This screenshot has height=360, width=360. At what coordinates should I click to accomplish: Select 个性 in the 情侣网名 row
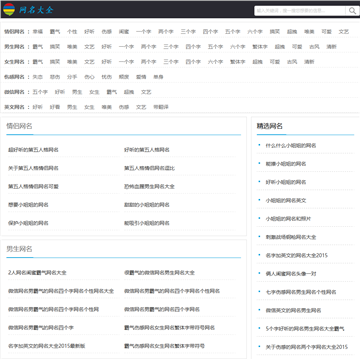click(x=72, y=32)
